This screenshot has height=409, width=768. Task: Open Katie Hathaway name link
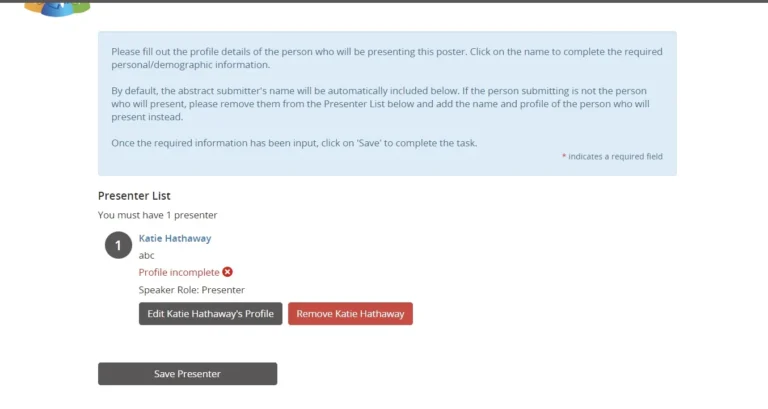tap(175, 238)
